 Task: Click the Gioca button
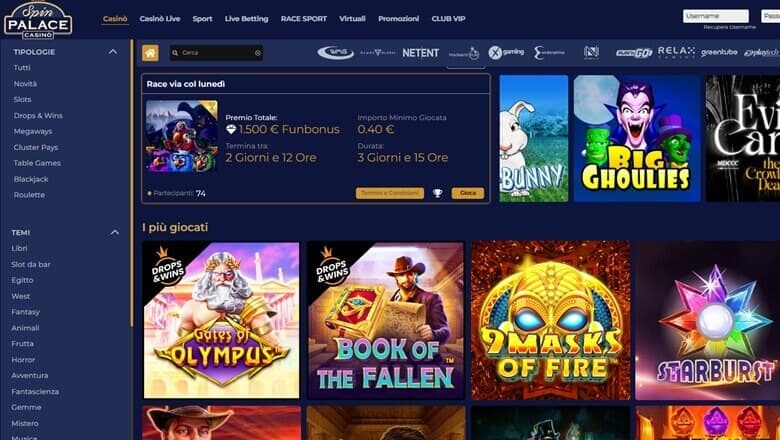point(468,193)
